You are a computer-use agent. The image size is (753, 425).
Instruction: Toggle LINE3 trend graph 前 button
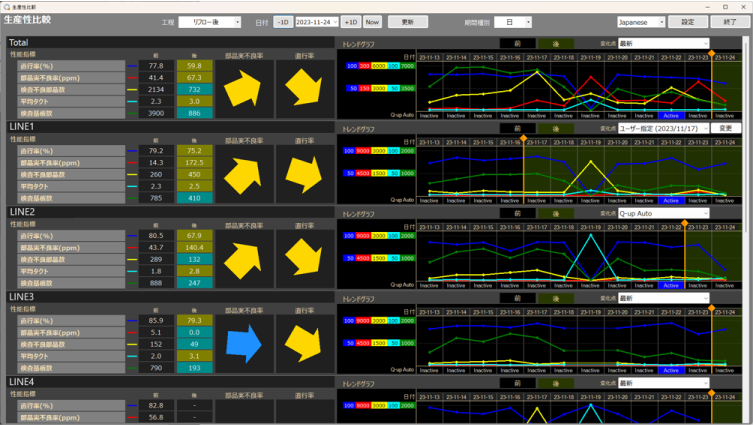click(517, 298)
